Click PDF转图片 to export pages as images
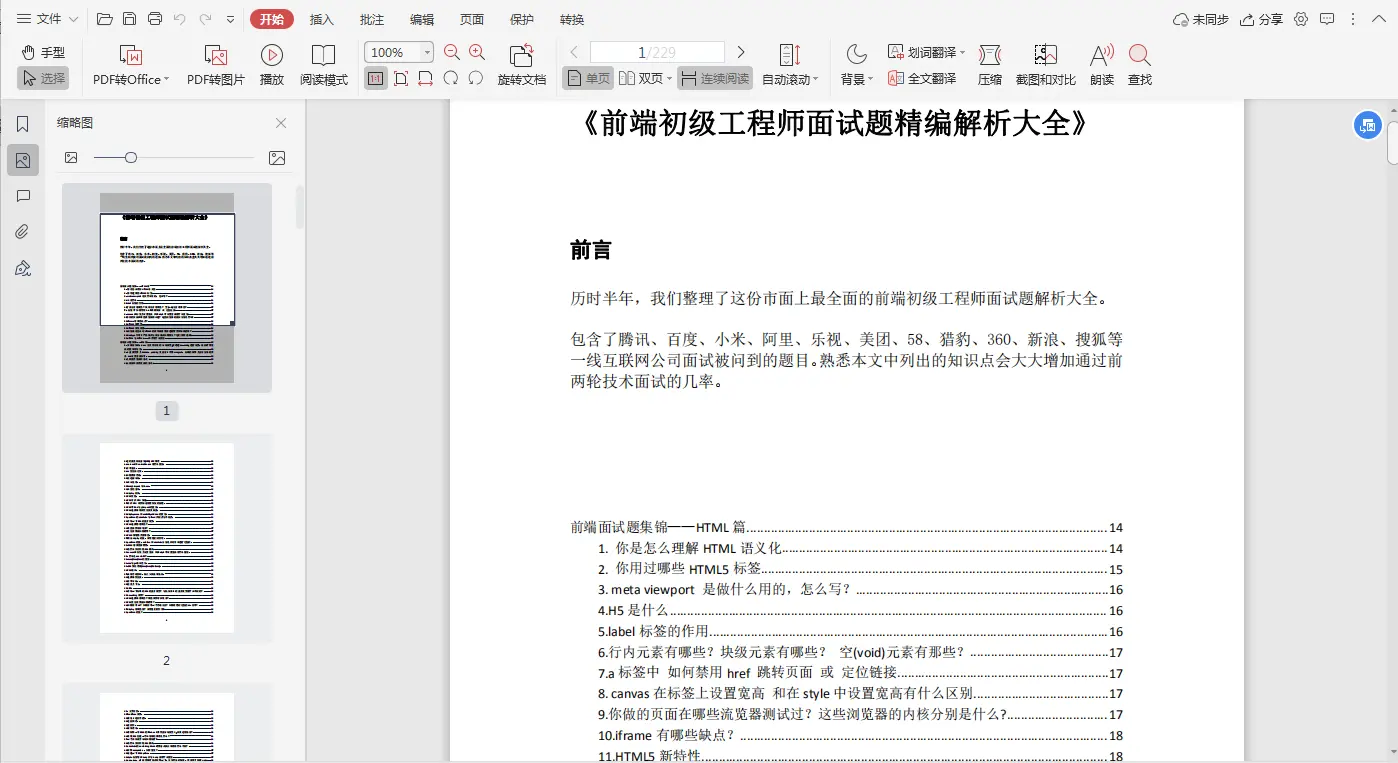1398x763 pixels. (215, 63)
